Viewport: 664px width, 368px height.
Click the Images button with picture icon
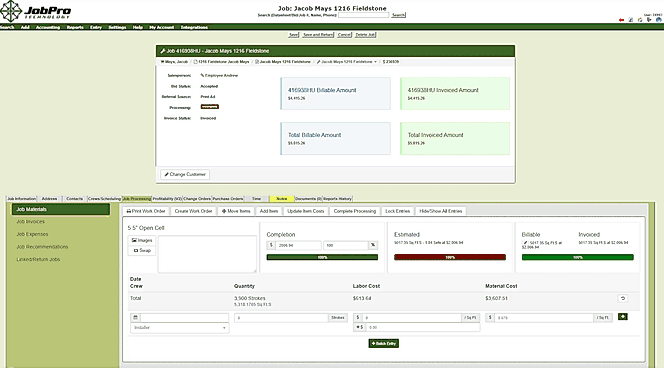click(142, 240)
